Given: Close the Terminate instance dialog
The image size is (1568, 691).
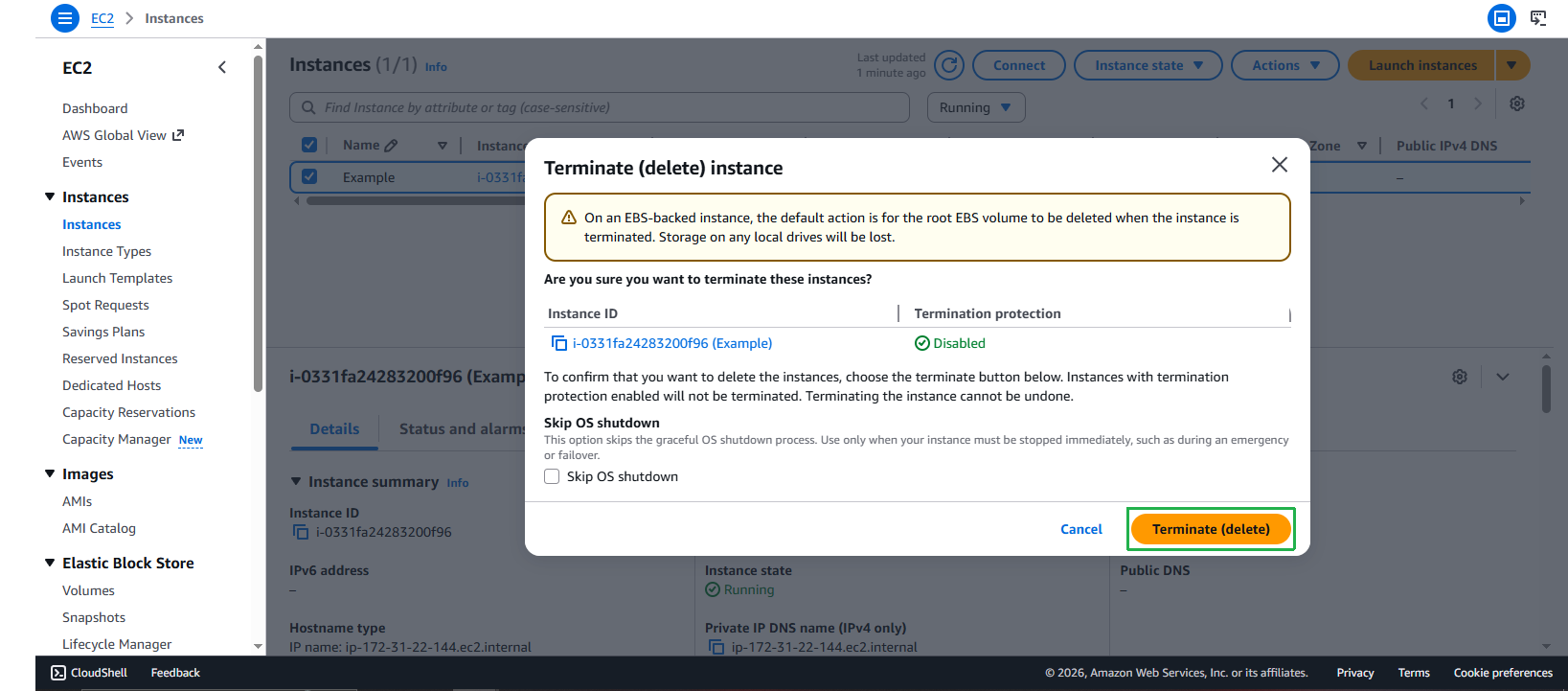Looking at the screenshot, I should pyautogui.click(x=1280, y=165).
